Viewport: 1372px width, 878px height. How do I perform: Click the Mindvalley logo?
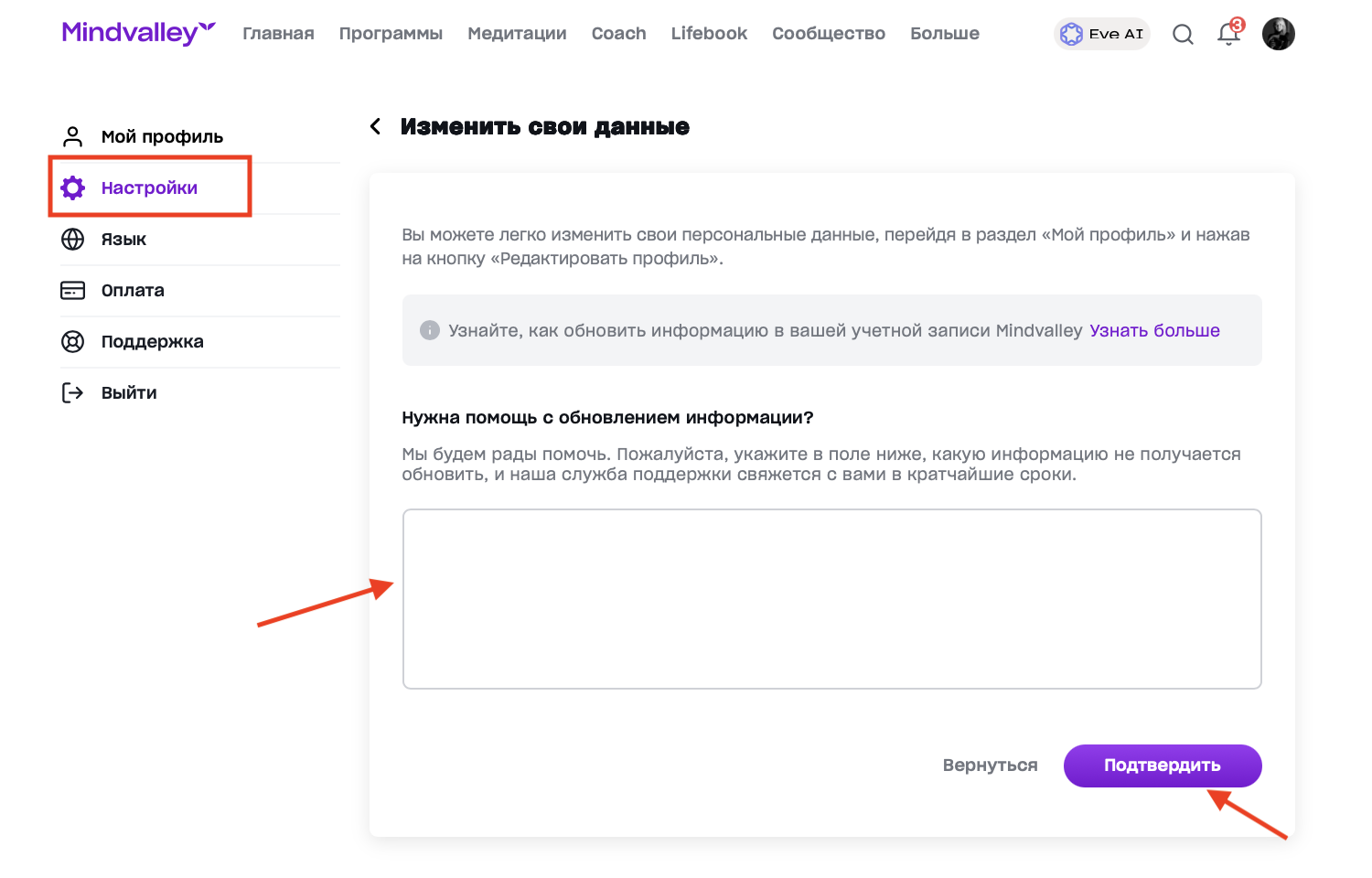point(138,33)
